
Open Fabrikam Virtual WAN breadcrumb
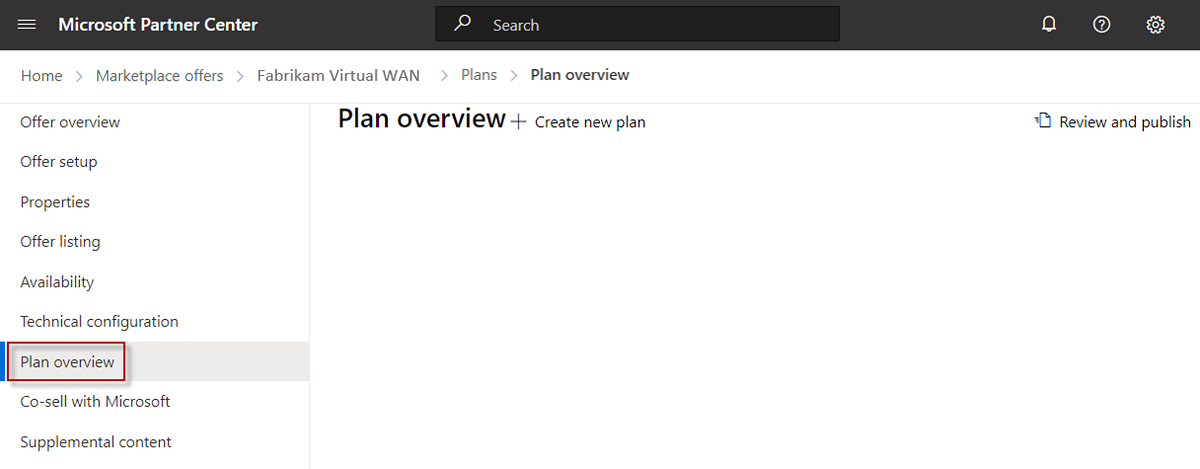(x=338, y=75)
